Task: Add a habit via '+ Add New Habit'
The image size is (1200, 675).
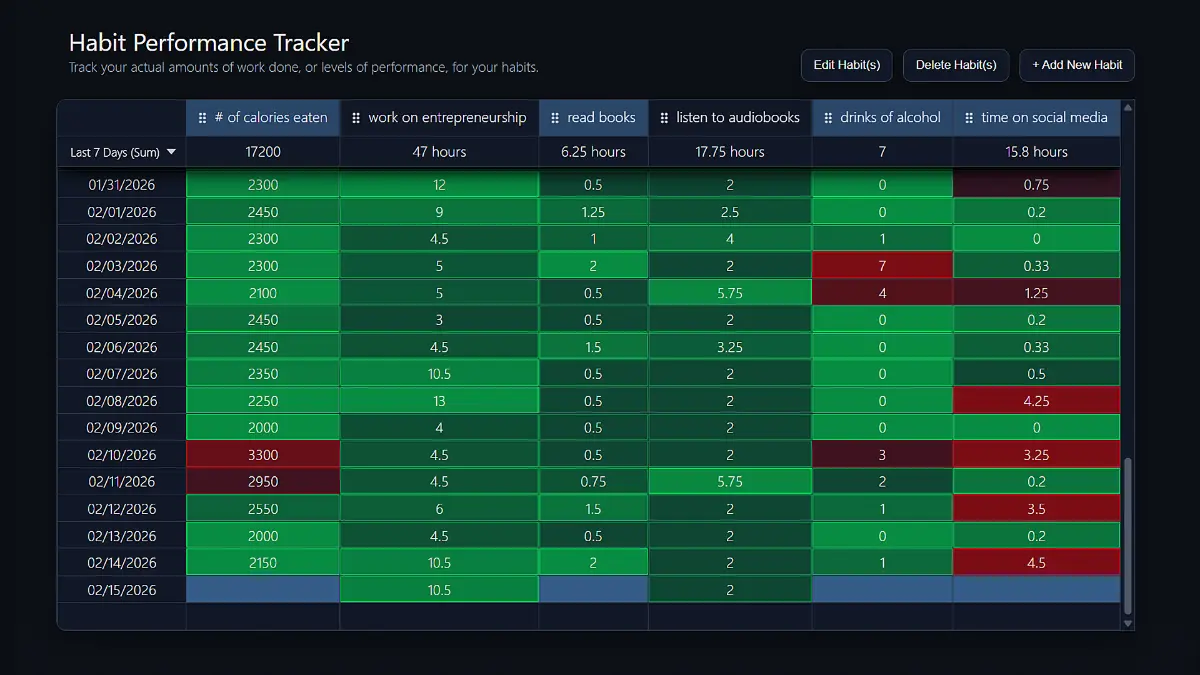Action: 1077,65
